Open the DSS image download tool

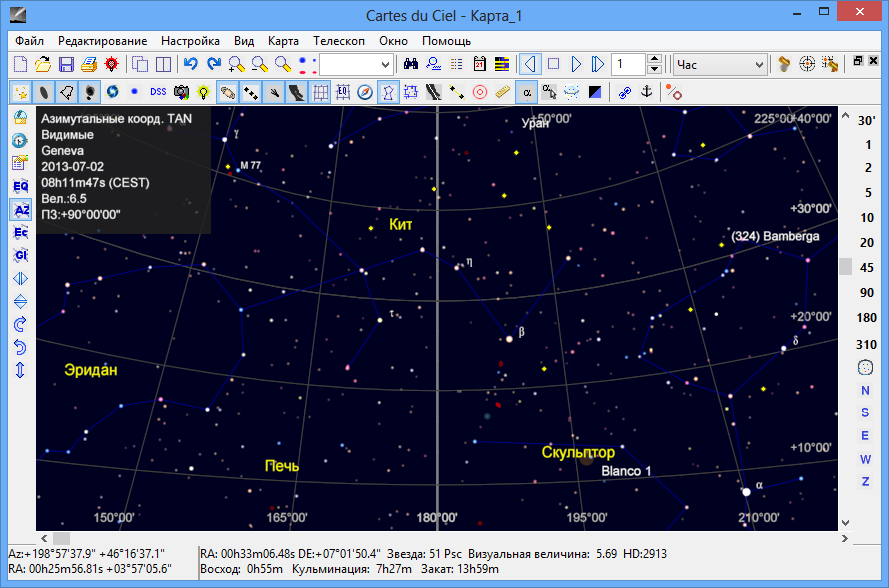(158, 92)
